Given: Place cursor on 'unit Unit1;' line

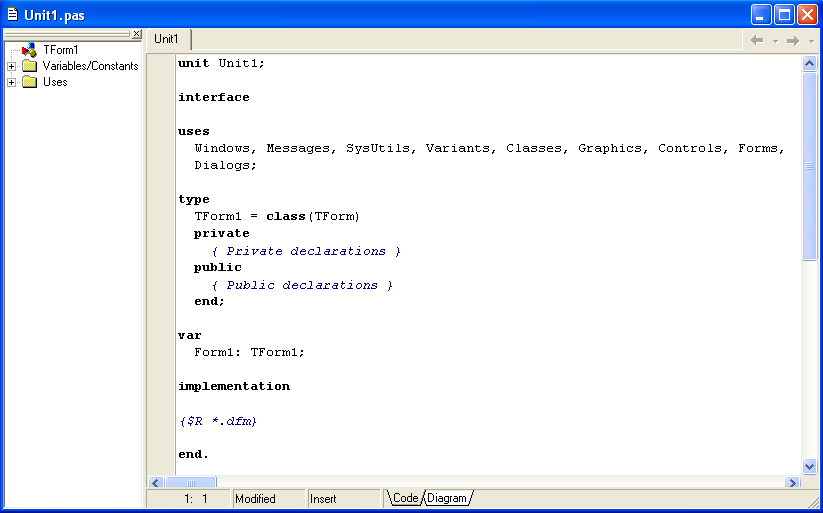Looking at the screenshot, I should 221,64.
